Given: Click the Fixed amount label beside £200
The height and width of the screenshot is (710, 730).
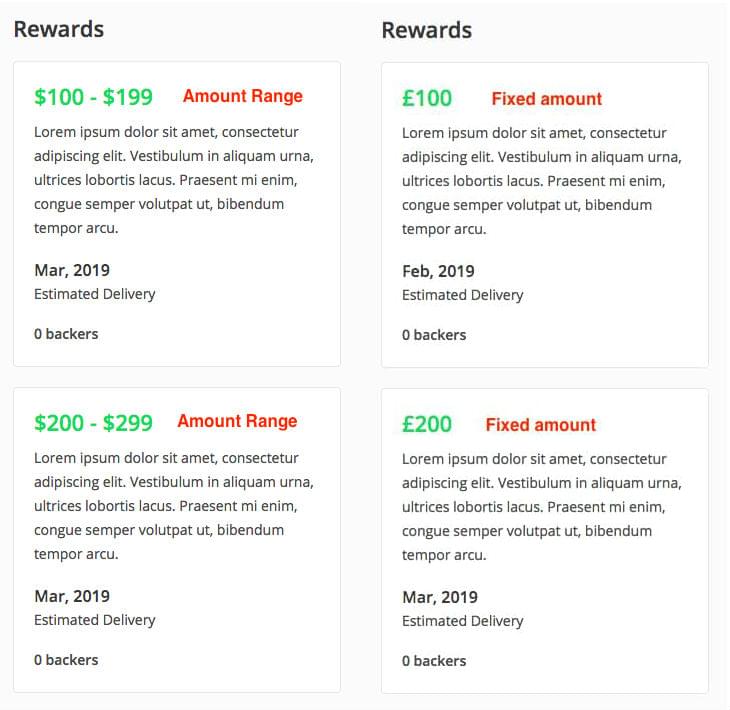Looking at the screenshot, I should point(540,425).
